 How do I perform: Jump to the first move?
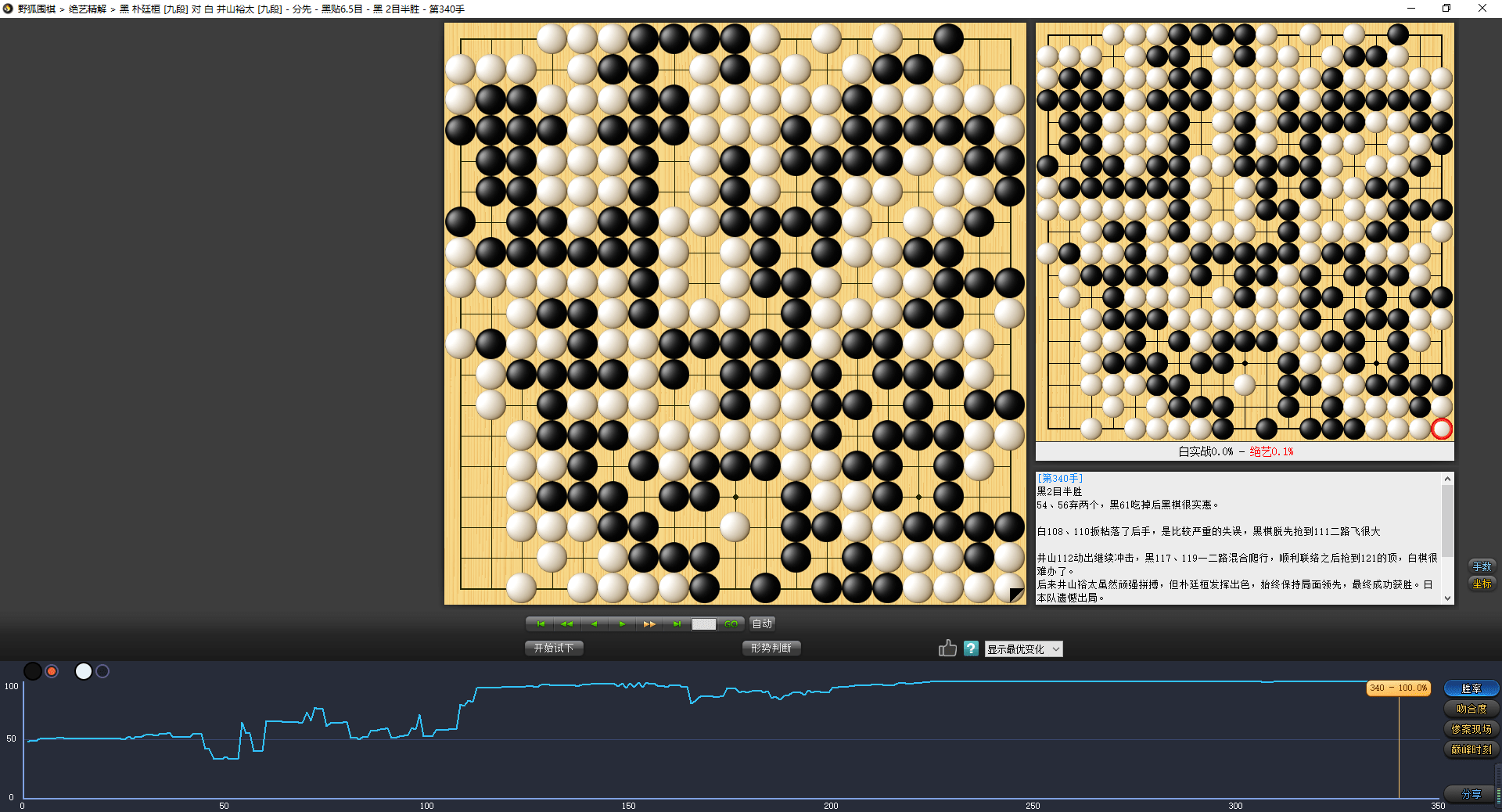click(x=540, y=623)
